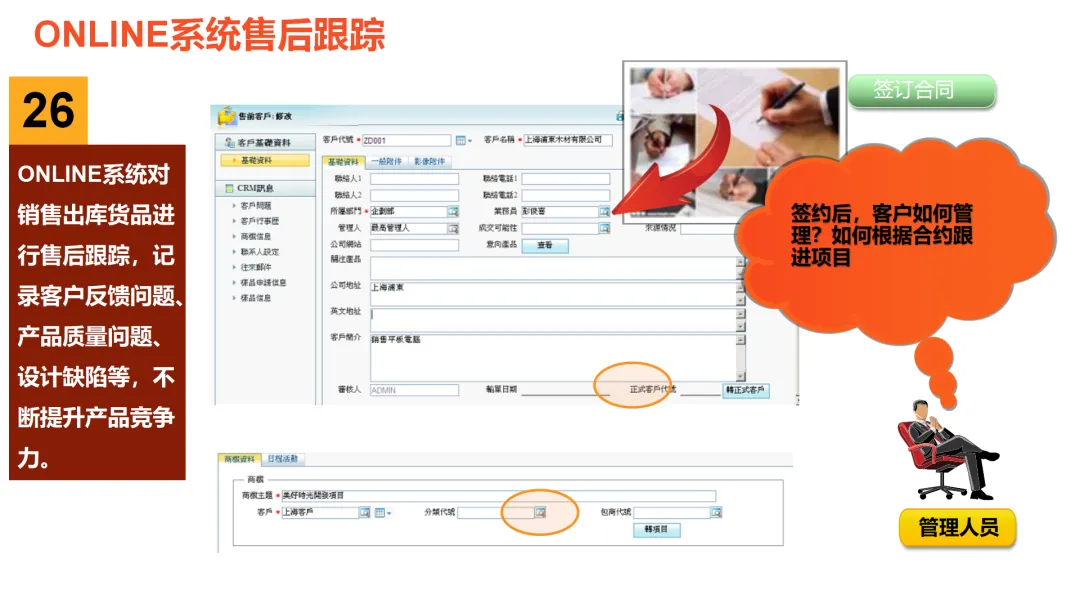
Task: Click the 審核人 field showing ADMIN
Action: [x=415, y=390]
